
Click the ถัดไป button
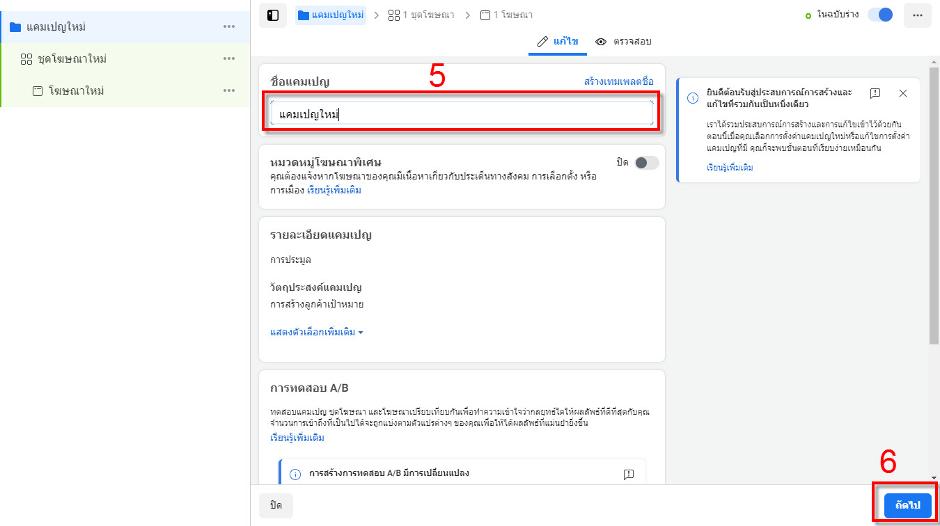point(907,505)
